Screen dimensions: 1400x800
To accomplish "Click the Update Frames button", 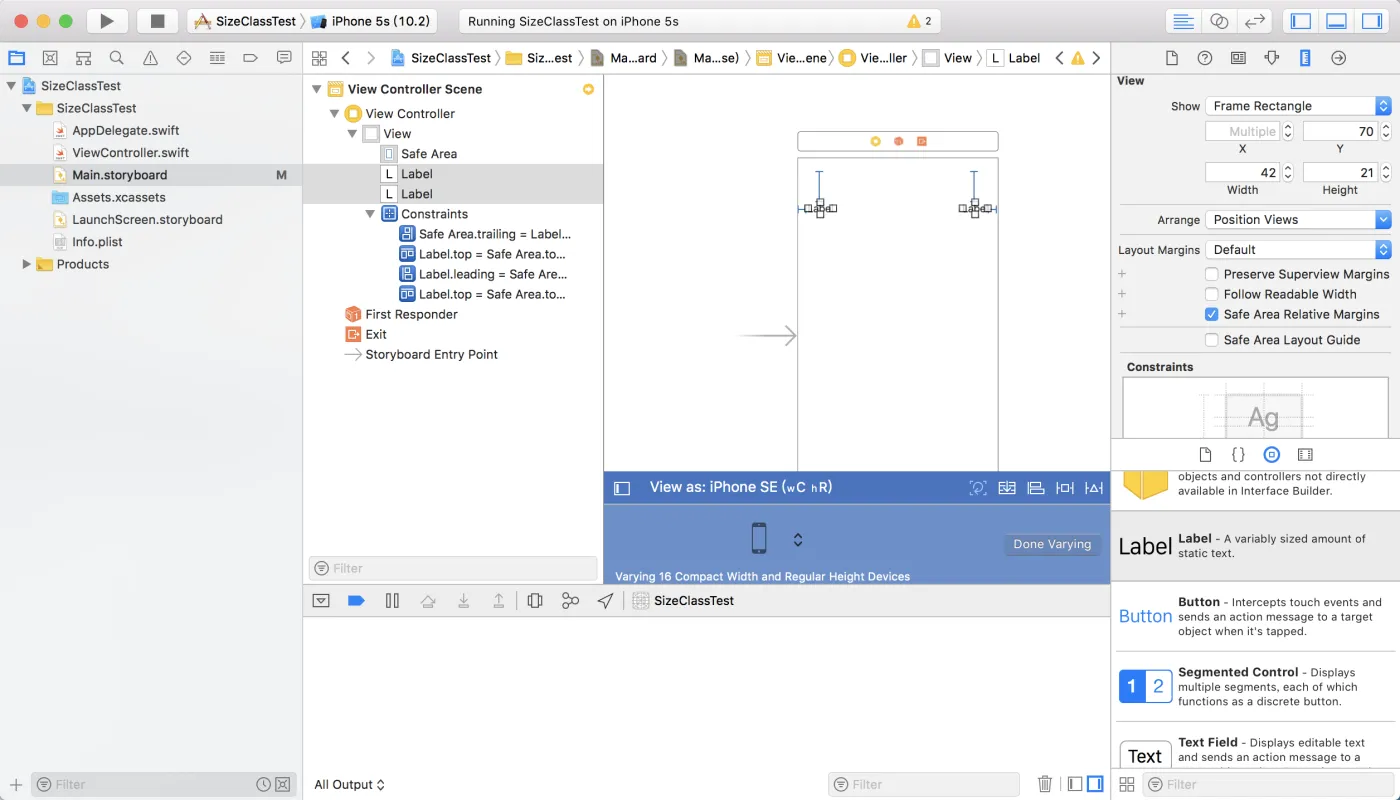I will coord(978,488).
